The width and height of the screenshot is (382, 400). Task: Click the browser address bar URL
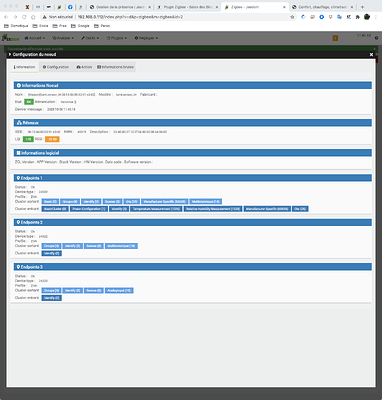click(x=130, y=17)
